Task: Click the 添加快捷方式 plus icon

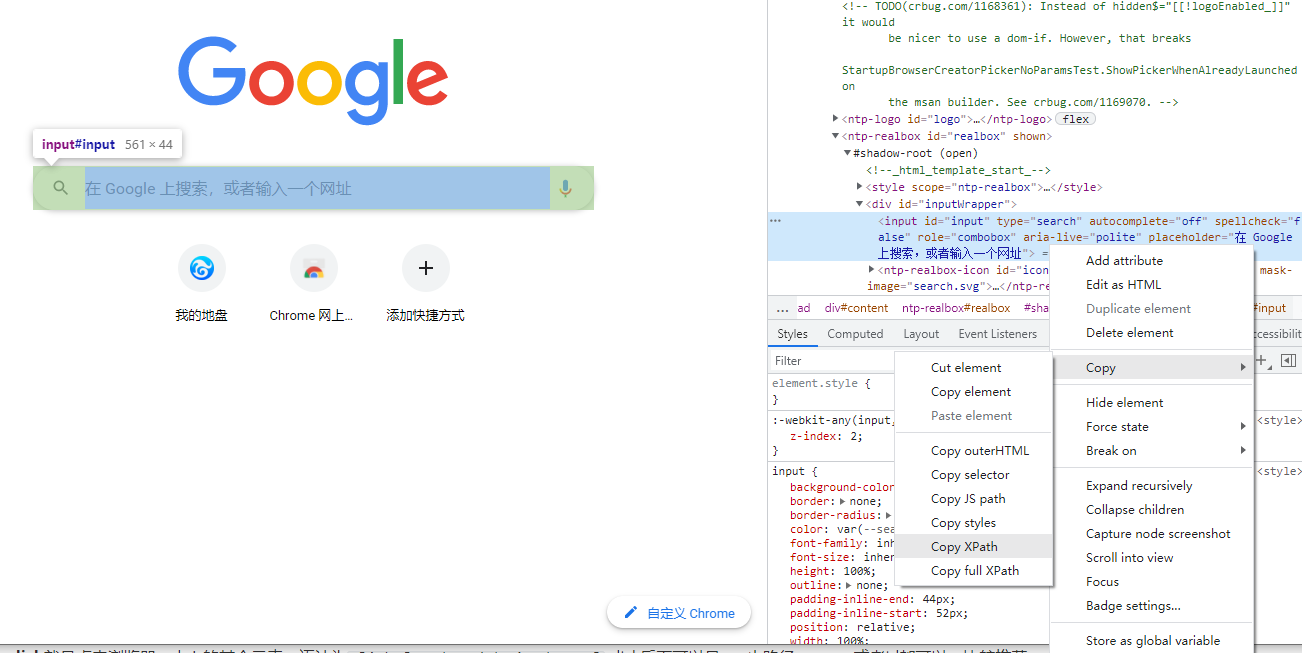Action: tap(425, 268)
